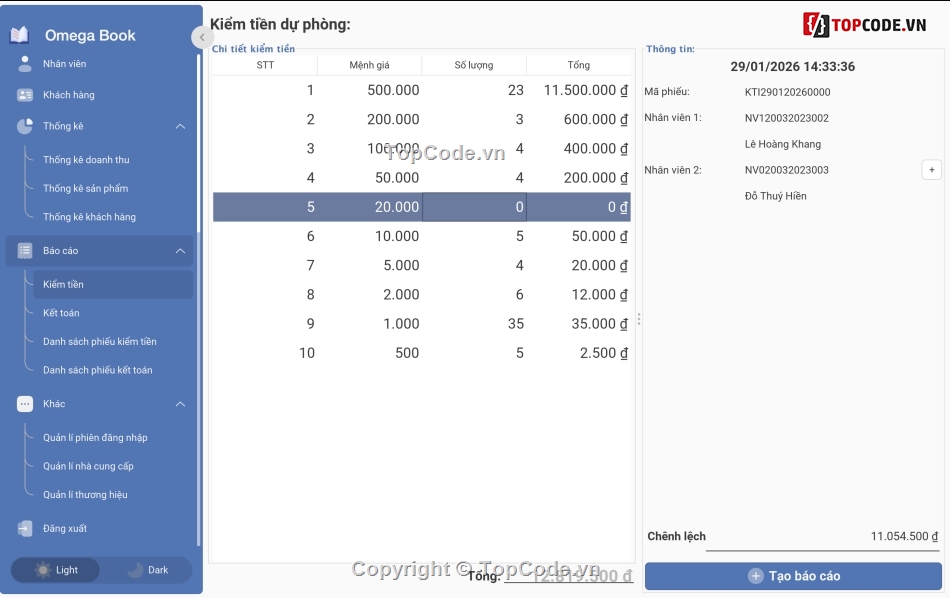The width and height of the screenshot is (950, 598).
Task: Click the Nhân viên person icon
Action: point(25,64)
